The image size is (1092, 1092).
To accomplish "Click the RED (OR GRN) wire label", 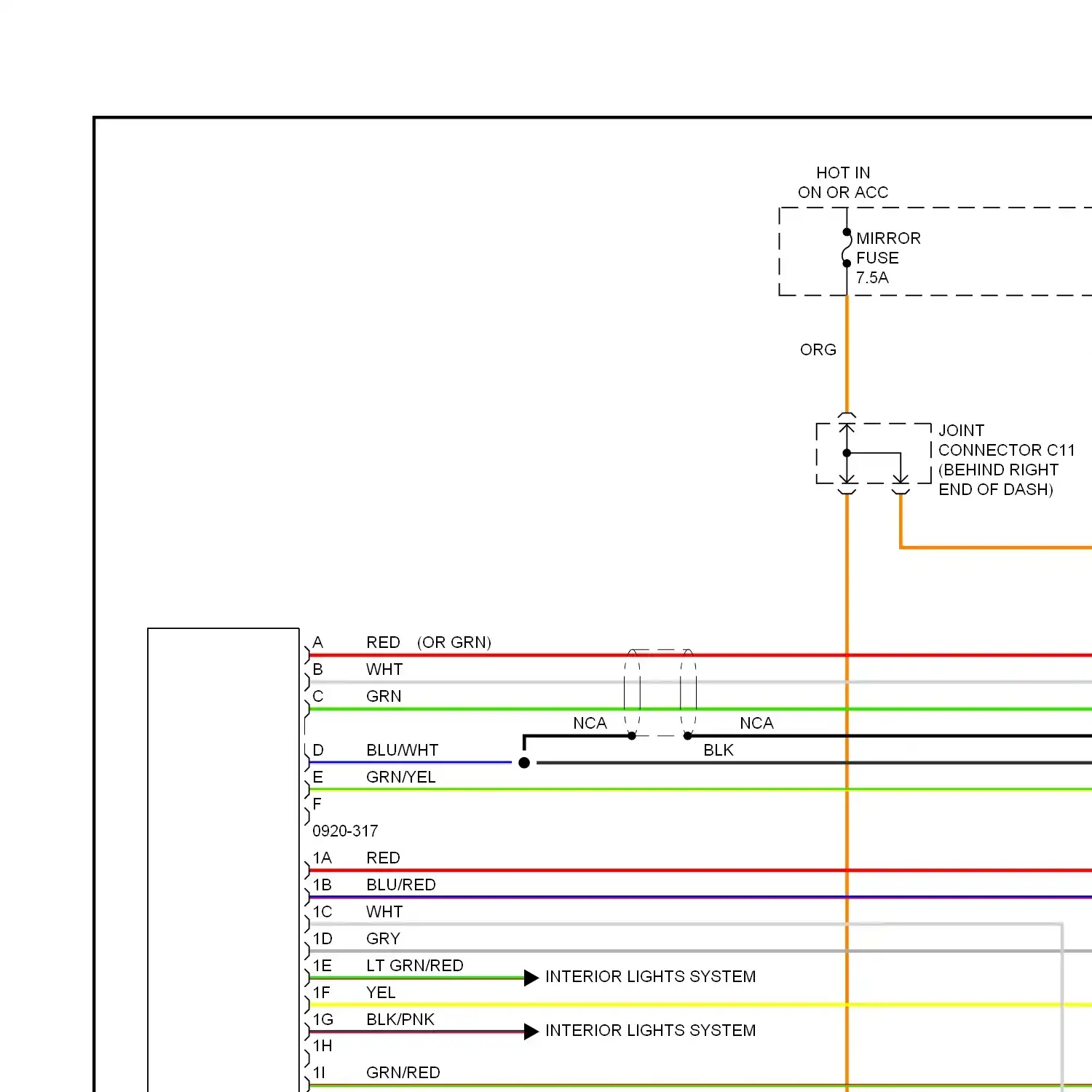I will [x=429, y=643].
